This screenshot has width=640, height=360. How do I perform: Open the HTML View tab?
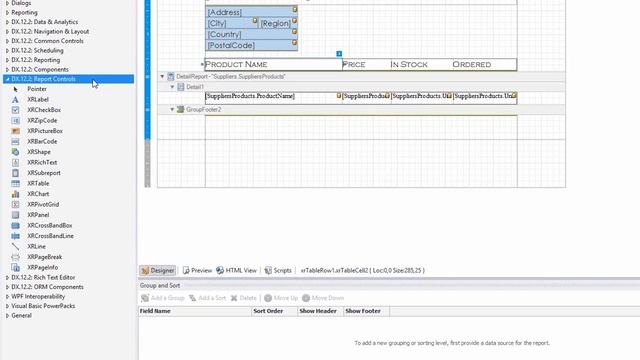[x=236, y=270]
